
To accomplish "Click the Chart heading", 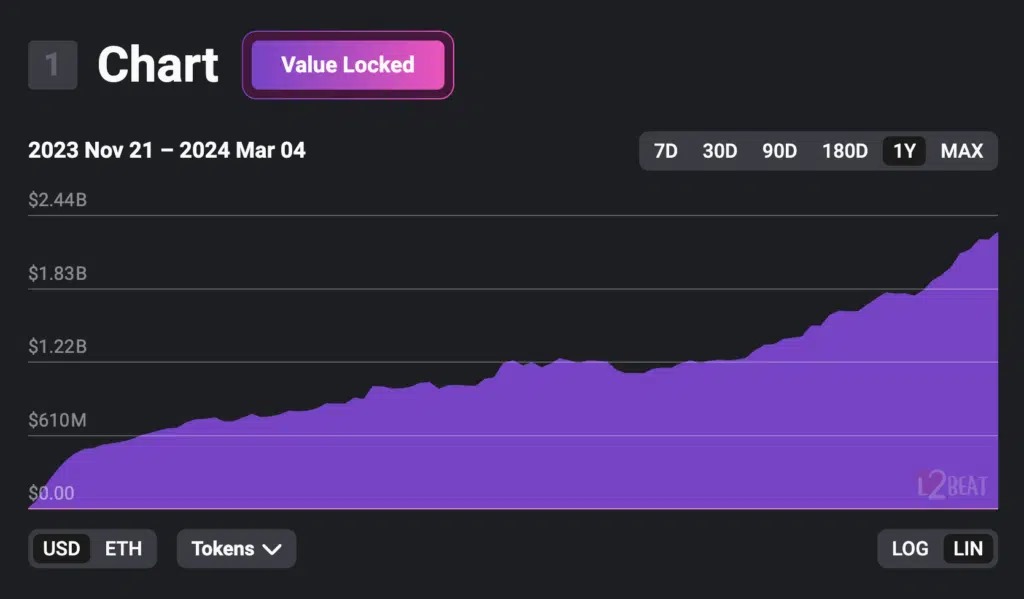I will (158, 65).
